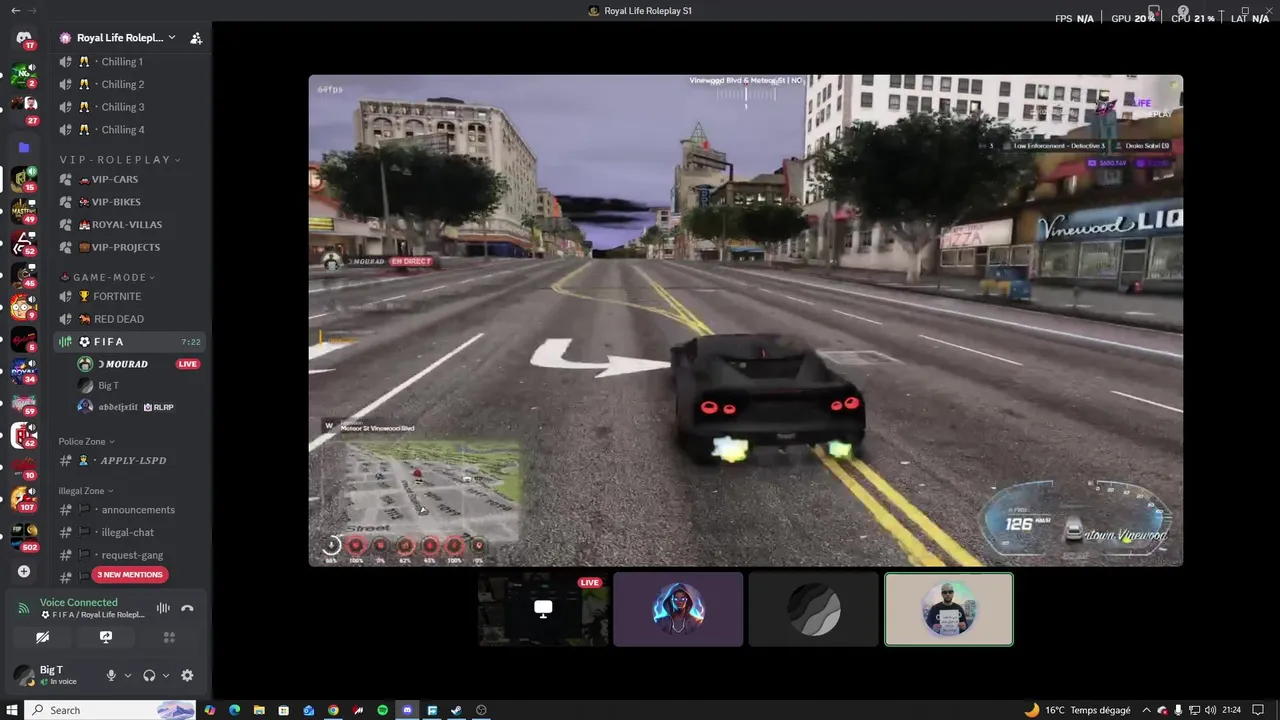The image size is (1280, 720).
Task: Open the taskbar volume speaker icon
Action: (1210, 710)
